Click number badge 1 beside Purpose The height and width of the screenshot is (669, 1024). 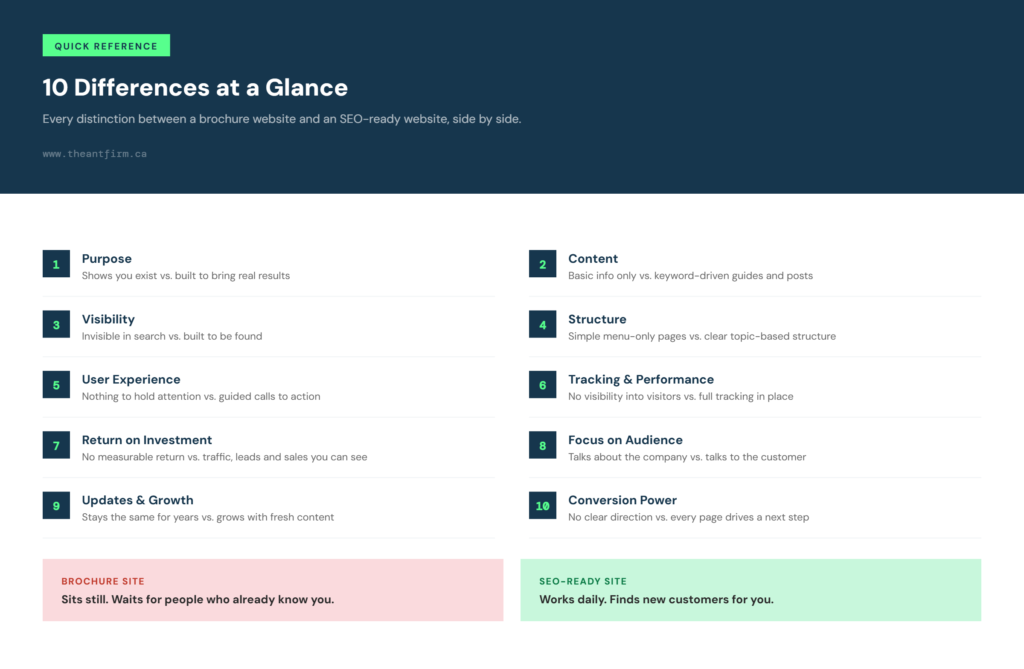pyautogui.click(x=56, y=264)
